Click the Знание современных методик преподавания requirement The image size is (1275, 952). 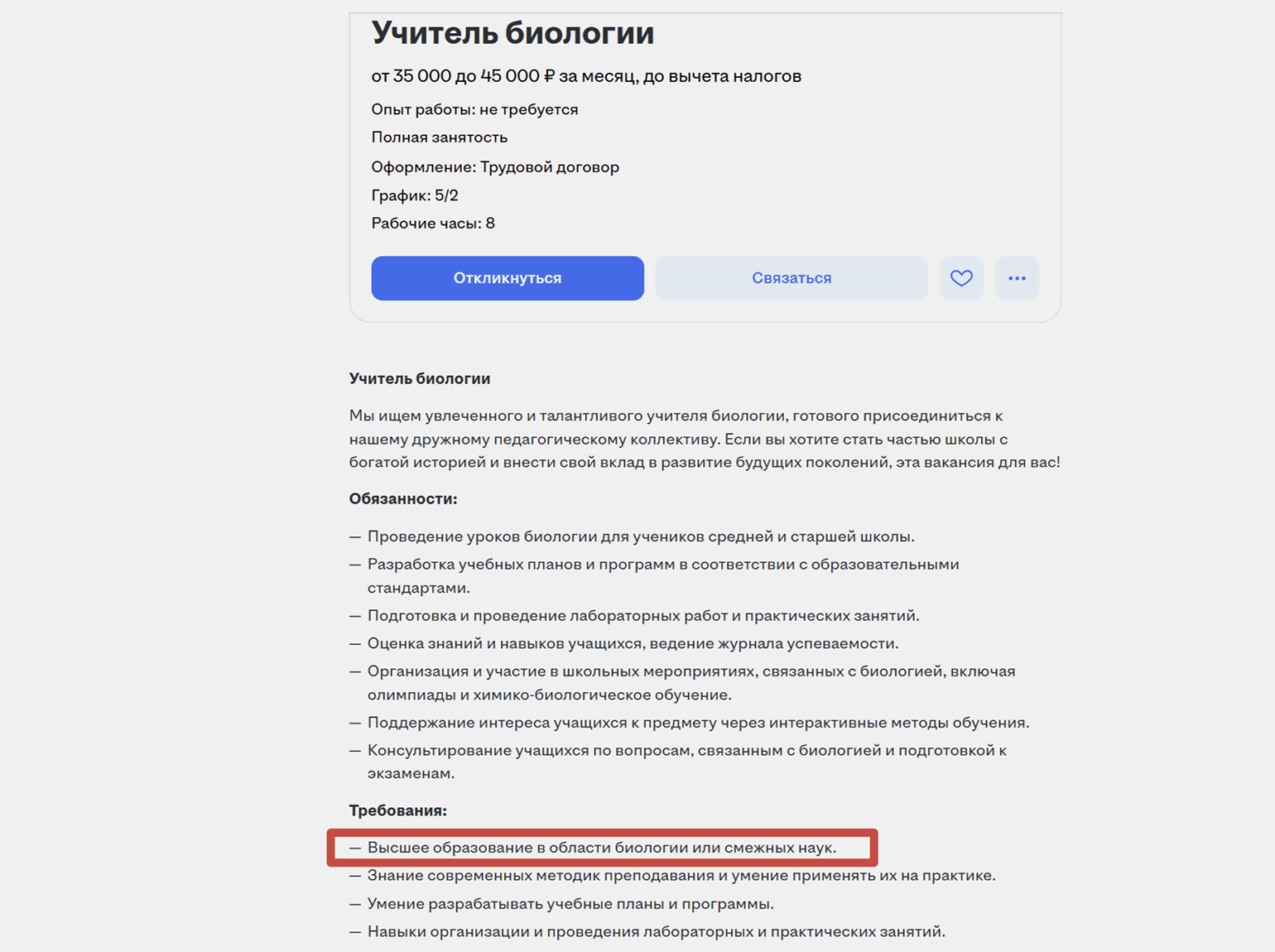click(x=681, y=876)
